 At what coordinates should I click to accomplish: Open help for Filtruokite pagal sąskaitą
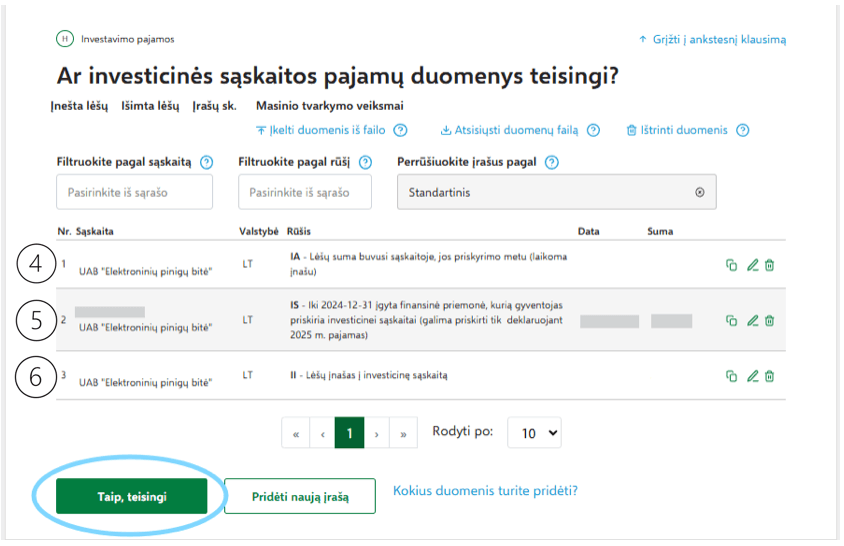pos(206,162)
